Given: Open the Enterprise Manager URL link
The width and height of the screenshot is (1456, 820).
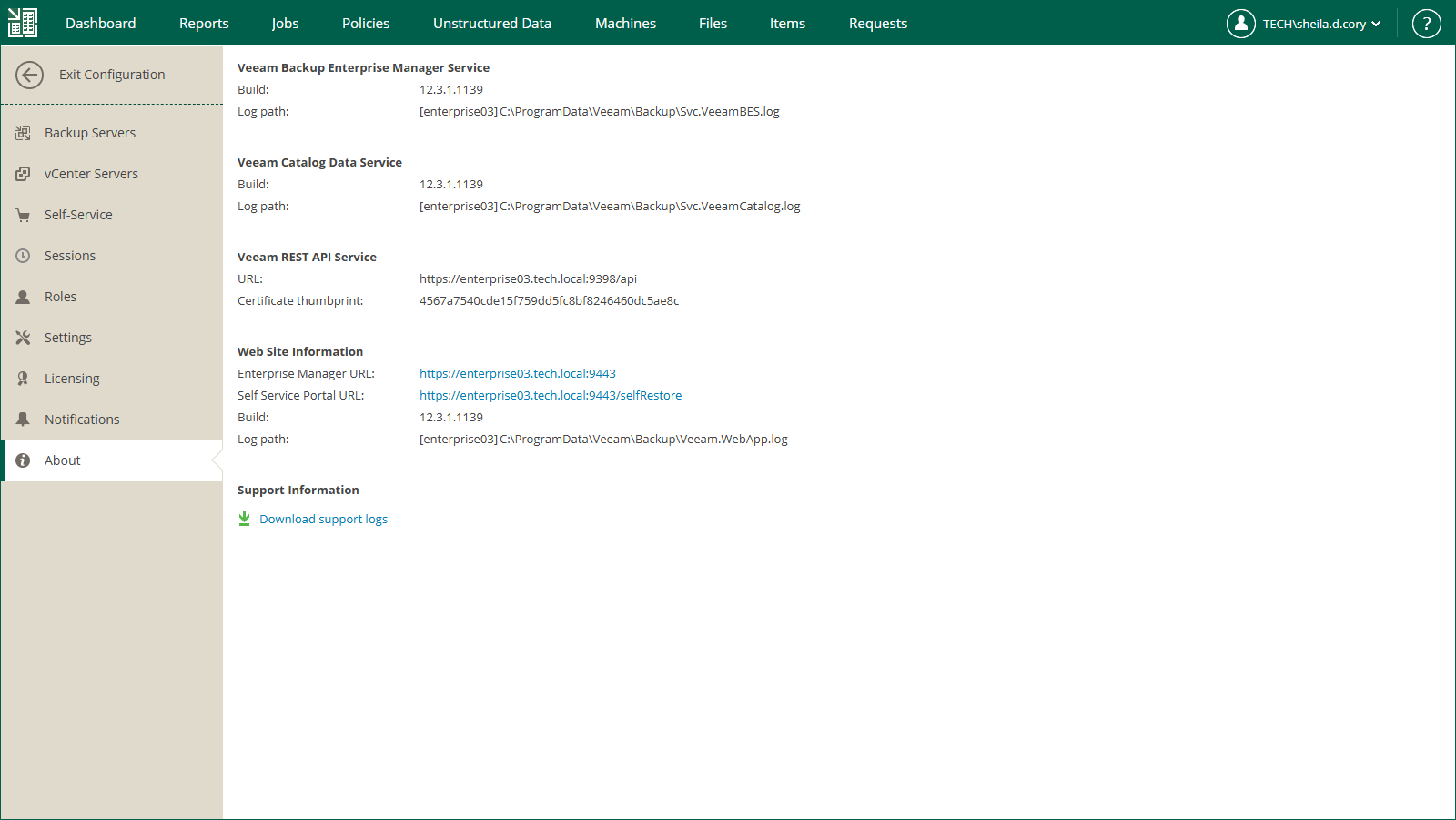Looking at the screenshot, I should 518,374.
